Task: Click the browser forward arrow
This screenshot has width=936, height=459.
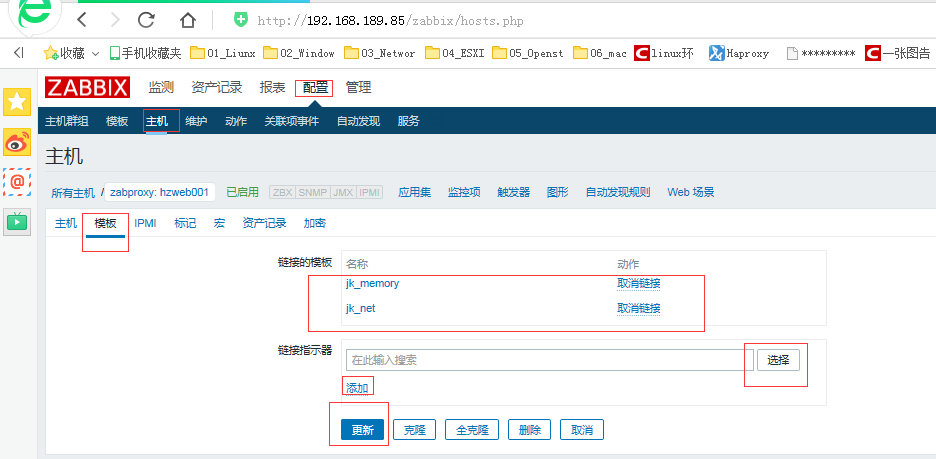Action: 116,20
